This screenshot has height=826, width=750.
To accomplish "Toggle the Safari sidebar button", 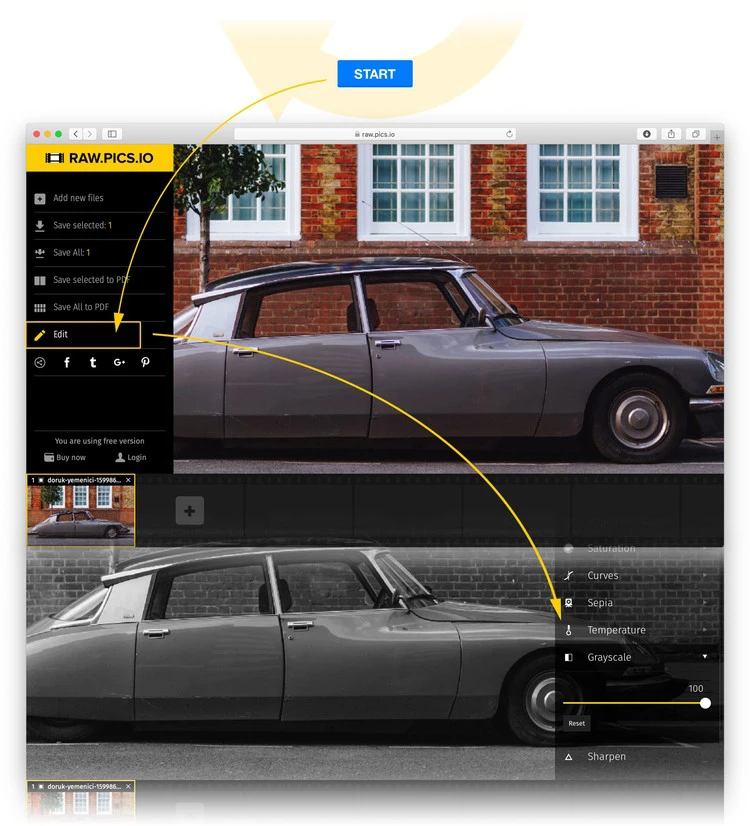I will coord(112,134).
